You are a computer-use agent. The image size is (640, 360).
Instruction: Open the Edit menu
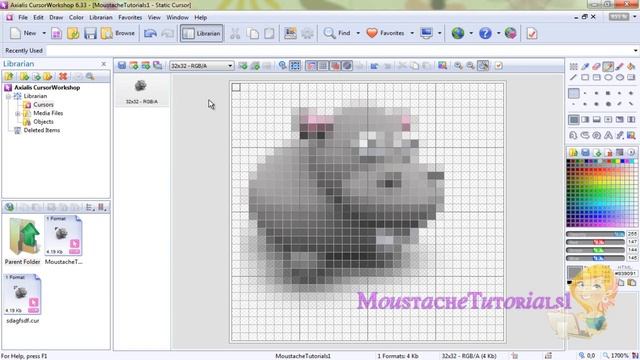(x=38, y=18)
